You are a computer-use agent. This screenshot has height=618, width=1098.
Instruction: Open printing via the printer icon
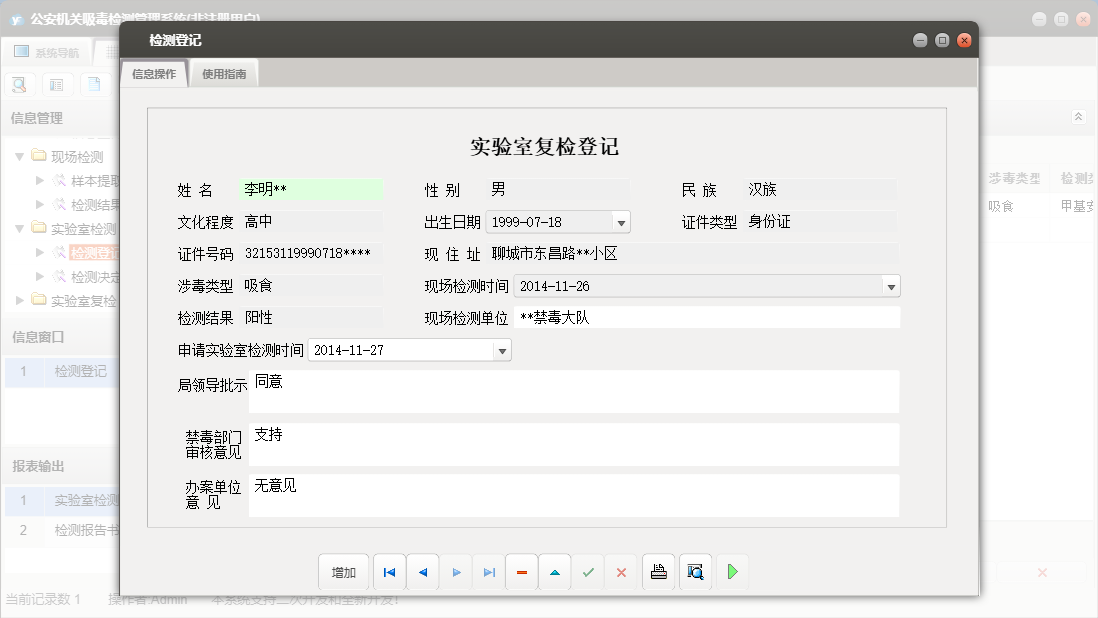click(658, 572)
